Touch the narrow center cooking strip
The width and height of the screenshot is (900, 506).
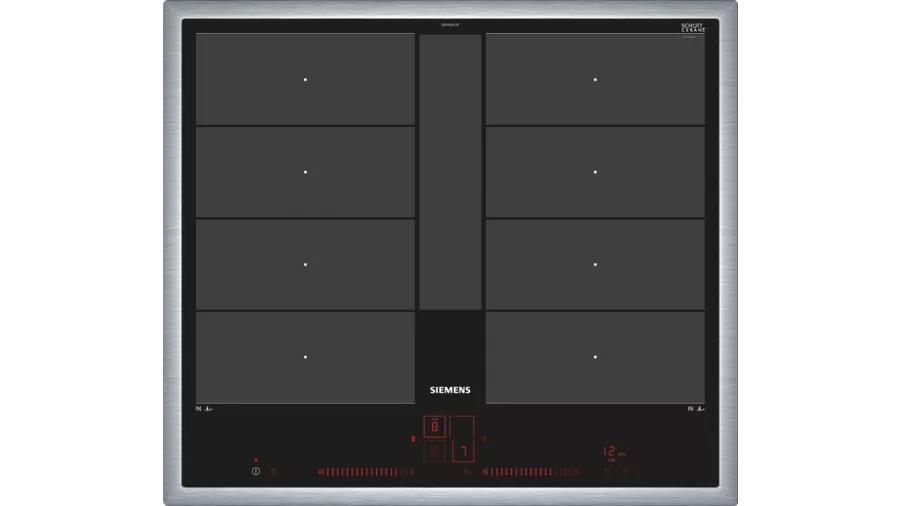[x=449, y=172]
